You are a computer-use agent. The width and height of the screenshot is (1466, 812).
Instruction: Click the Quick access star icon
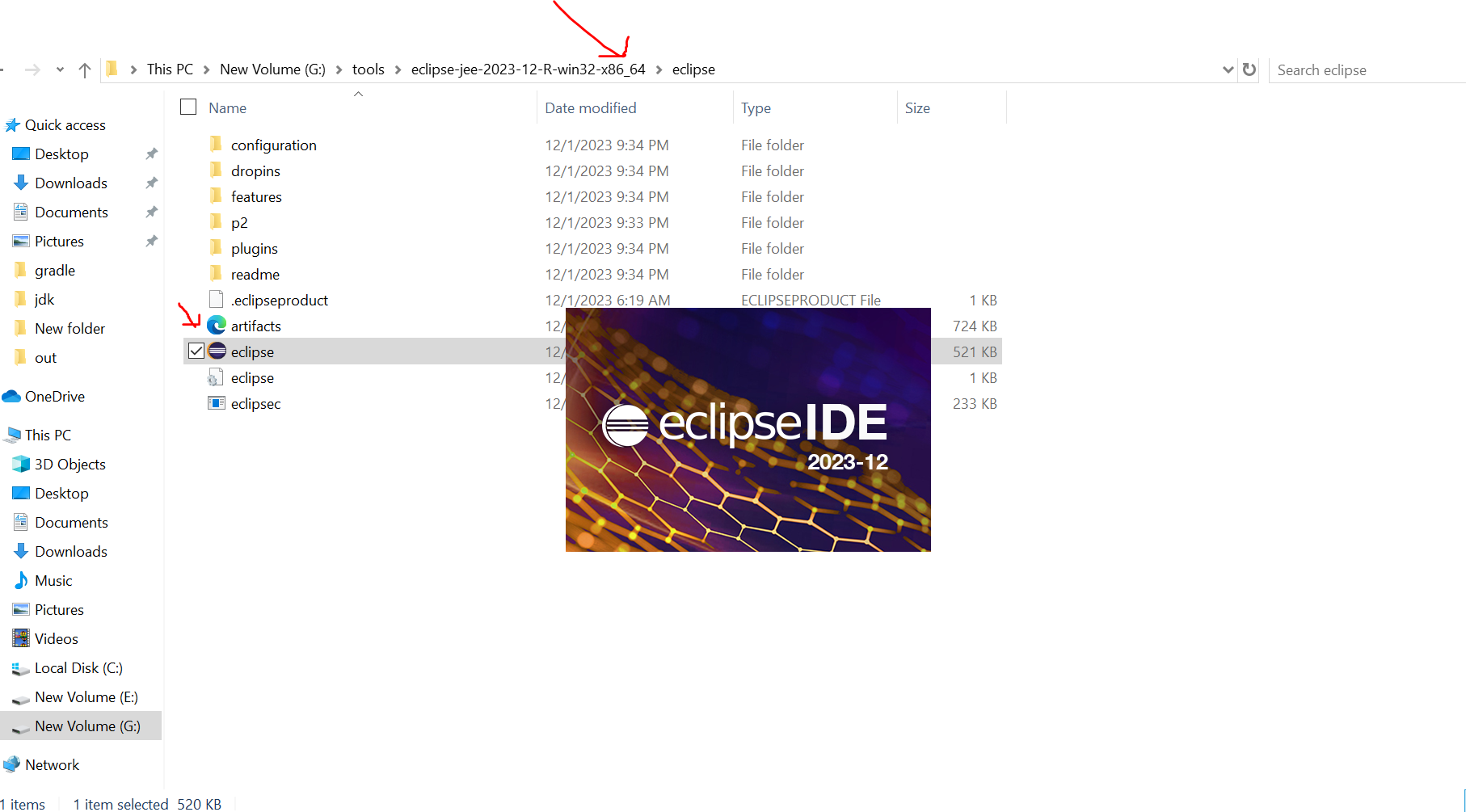point(12,125)
